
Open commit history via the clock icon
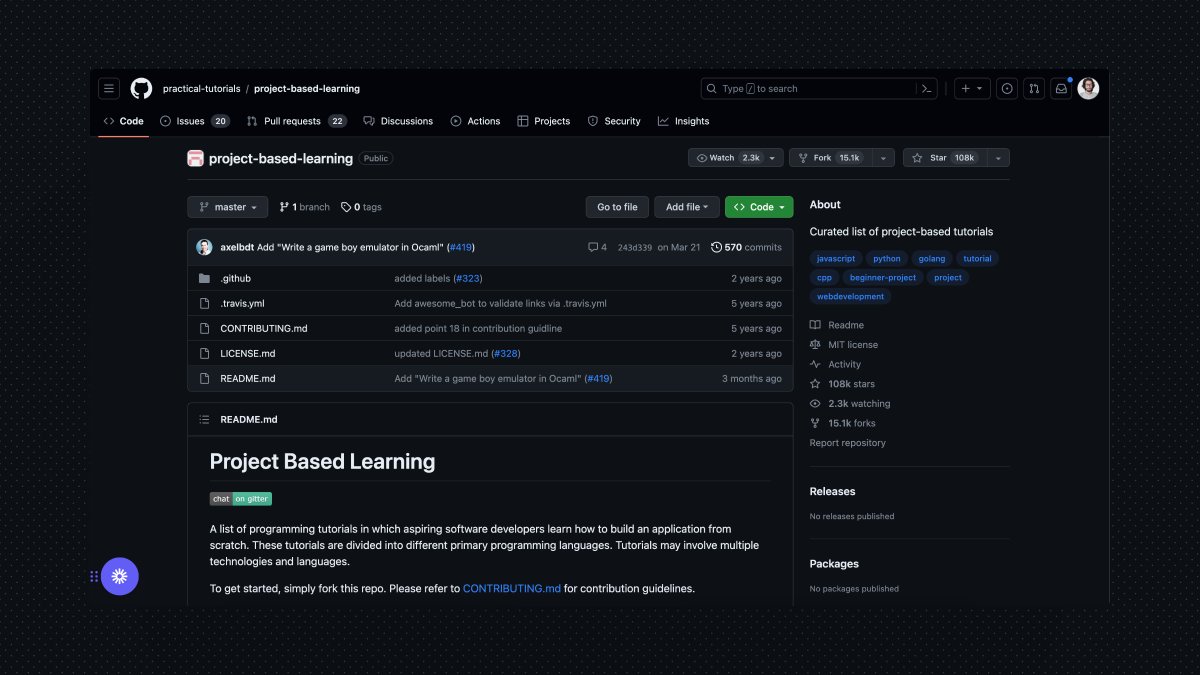716,247
